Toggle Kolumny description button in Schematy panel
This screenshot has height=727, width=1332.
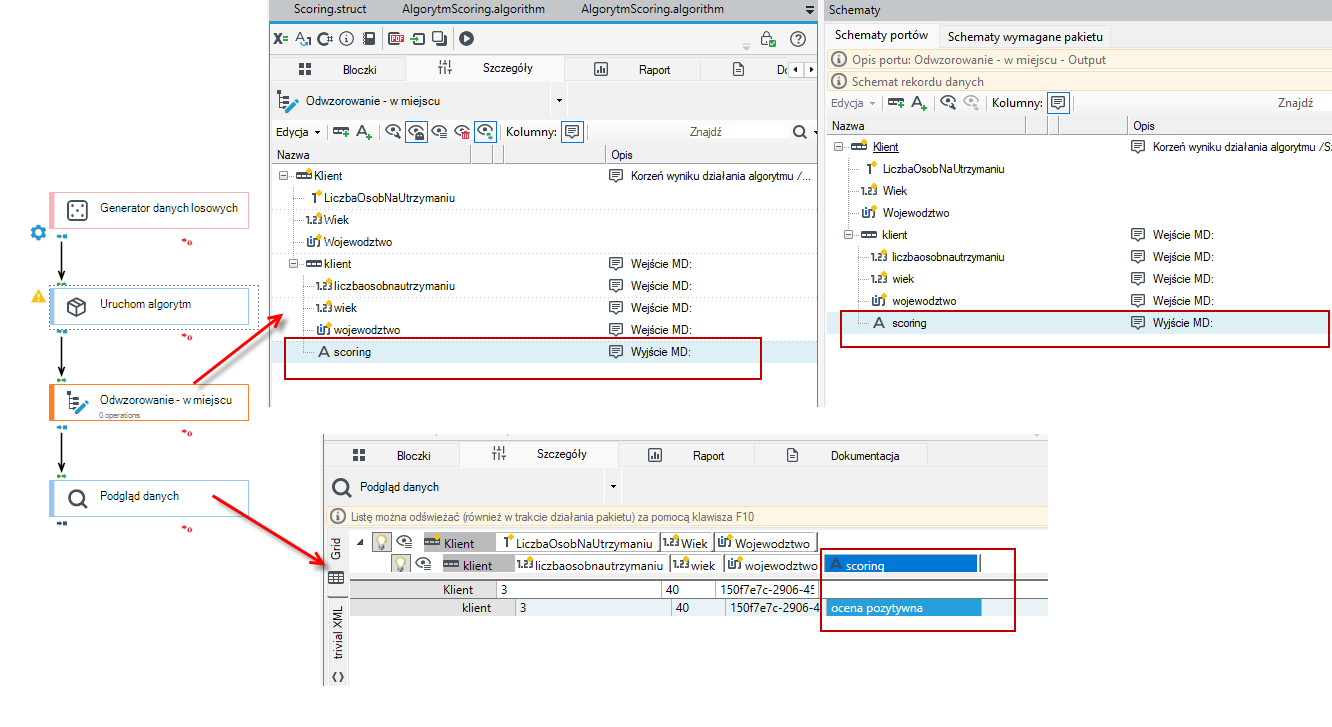pos(1059,102)
